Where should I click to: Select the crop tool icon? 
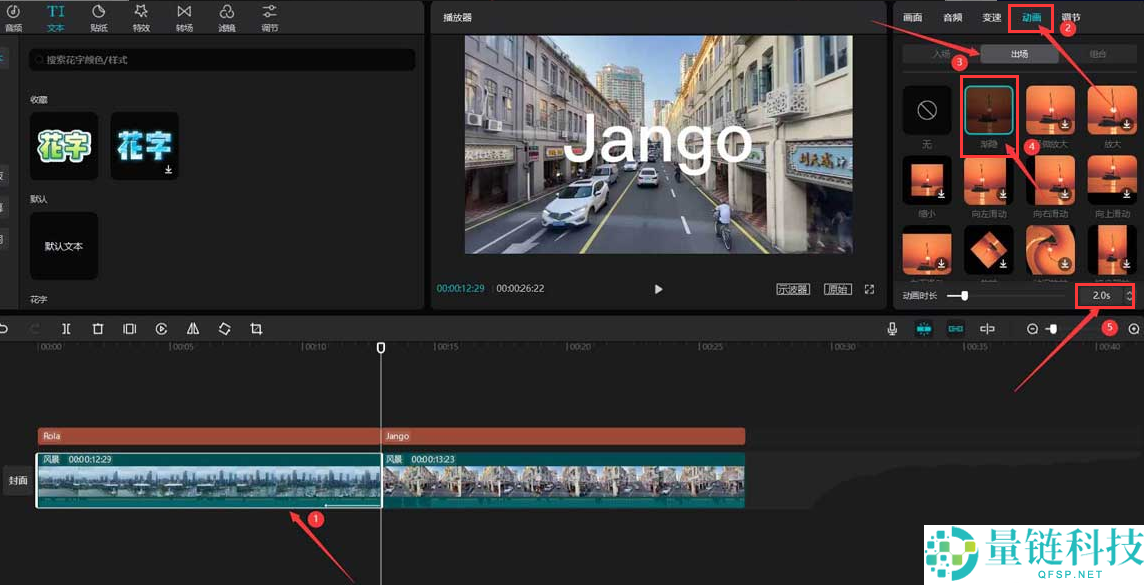point(256,329)
